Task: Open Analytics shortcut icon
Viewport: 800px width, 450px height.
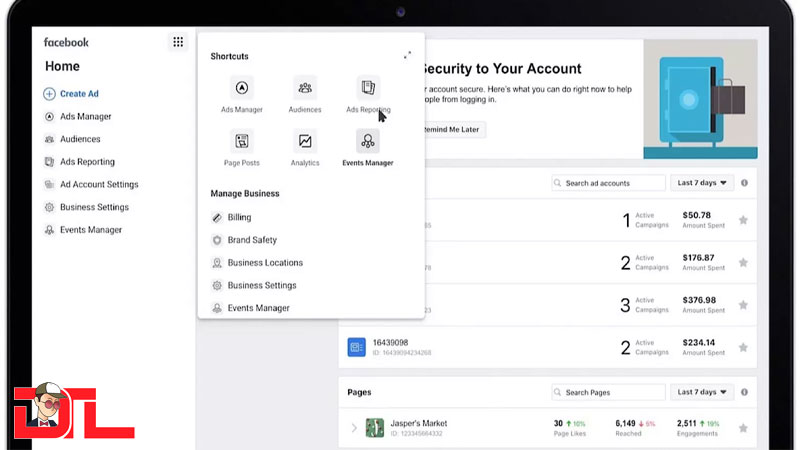Action: click(x=305, y=141)
